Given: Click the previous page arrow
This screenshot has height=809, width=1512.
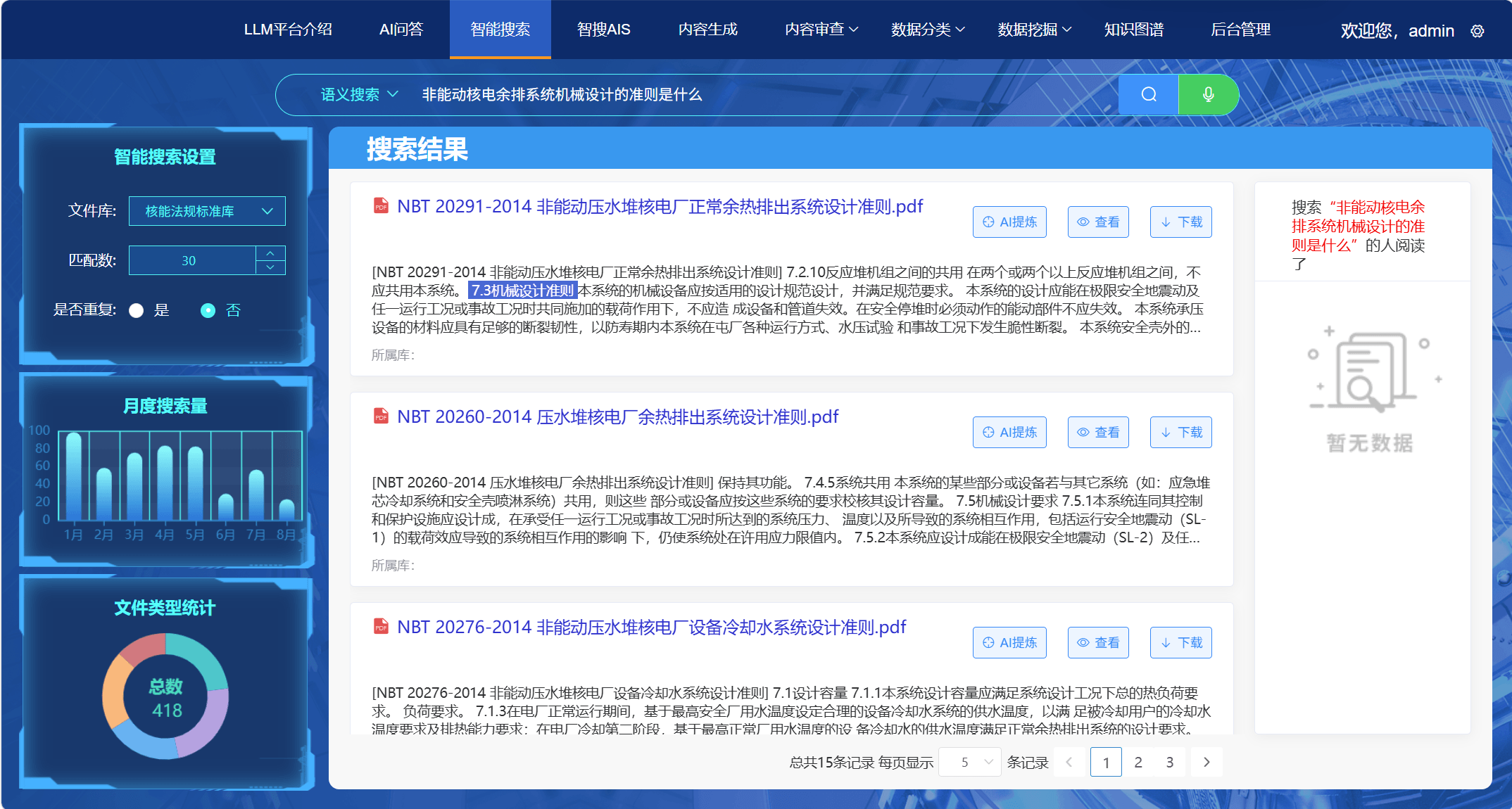Looking at the screenshot, I should click(x=1069, y=763).
